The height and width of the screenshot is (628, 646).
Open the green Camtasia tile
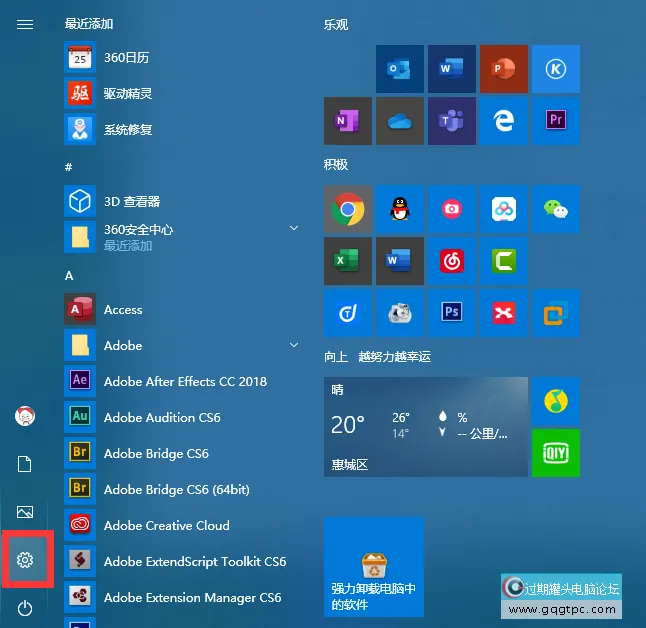tap(503, 261)
